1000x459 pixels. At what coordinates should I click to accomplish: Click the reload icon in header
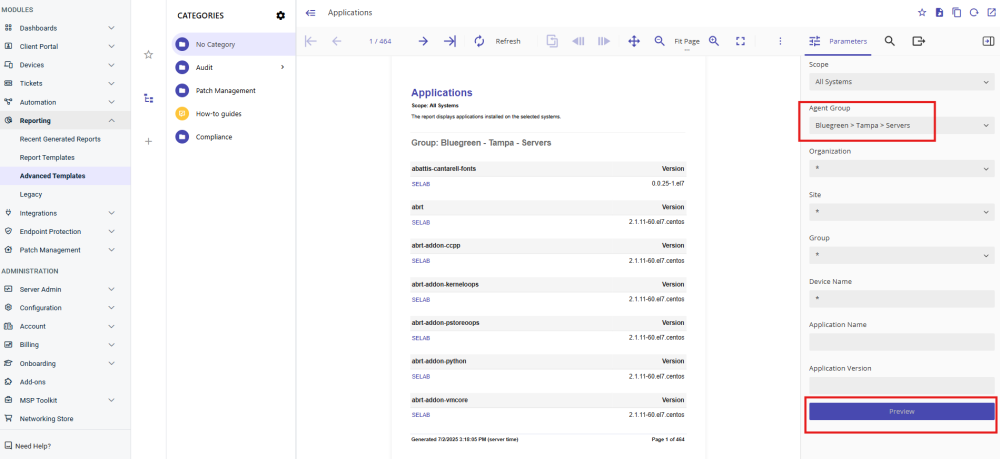tap(974, 12)
